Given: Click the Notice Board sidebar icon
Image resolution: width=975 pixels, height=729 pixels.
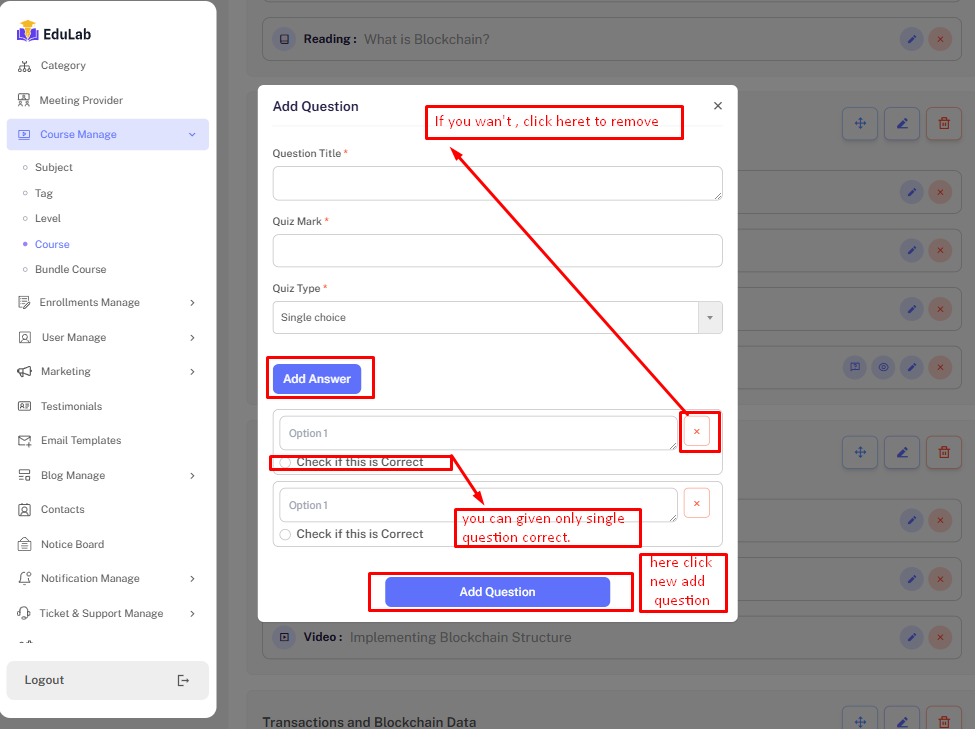Looking at the screenshot, I should (x=24, y=544).
